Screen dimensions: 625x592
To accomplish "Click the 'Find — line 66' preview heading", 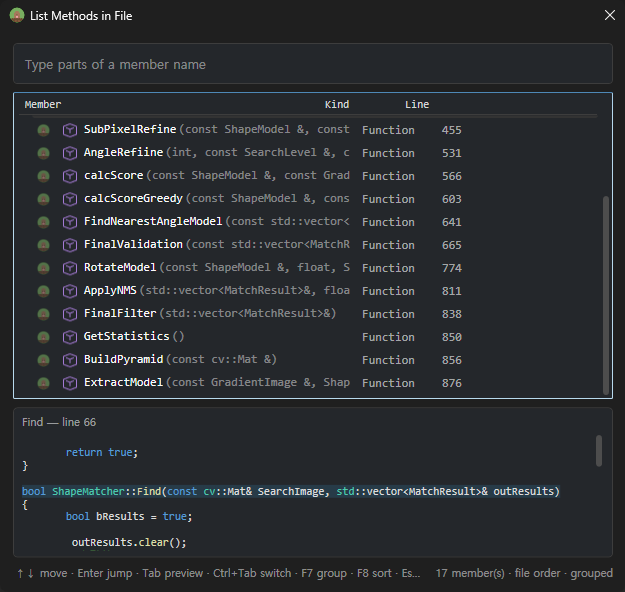I will [x=59, y=422].
